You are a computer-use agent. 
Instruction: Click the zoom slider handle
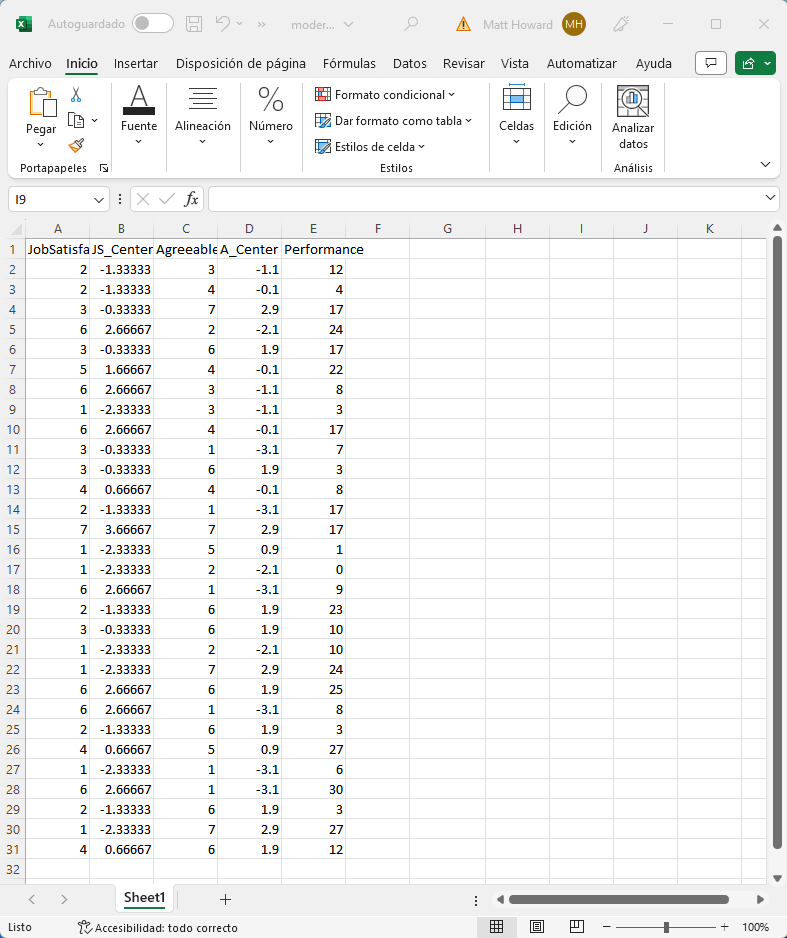coord(667,927)
